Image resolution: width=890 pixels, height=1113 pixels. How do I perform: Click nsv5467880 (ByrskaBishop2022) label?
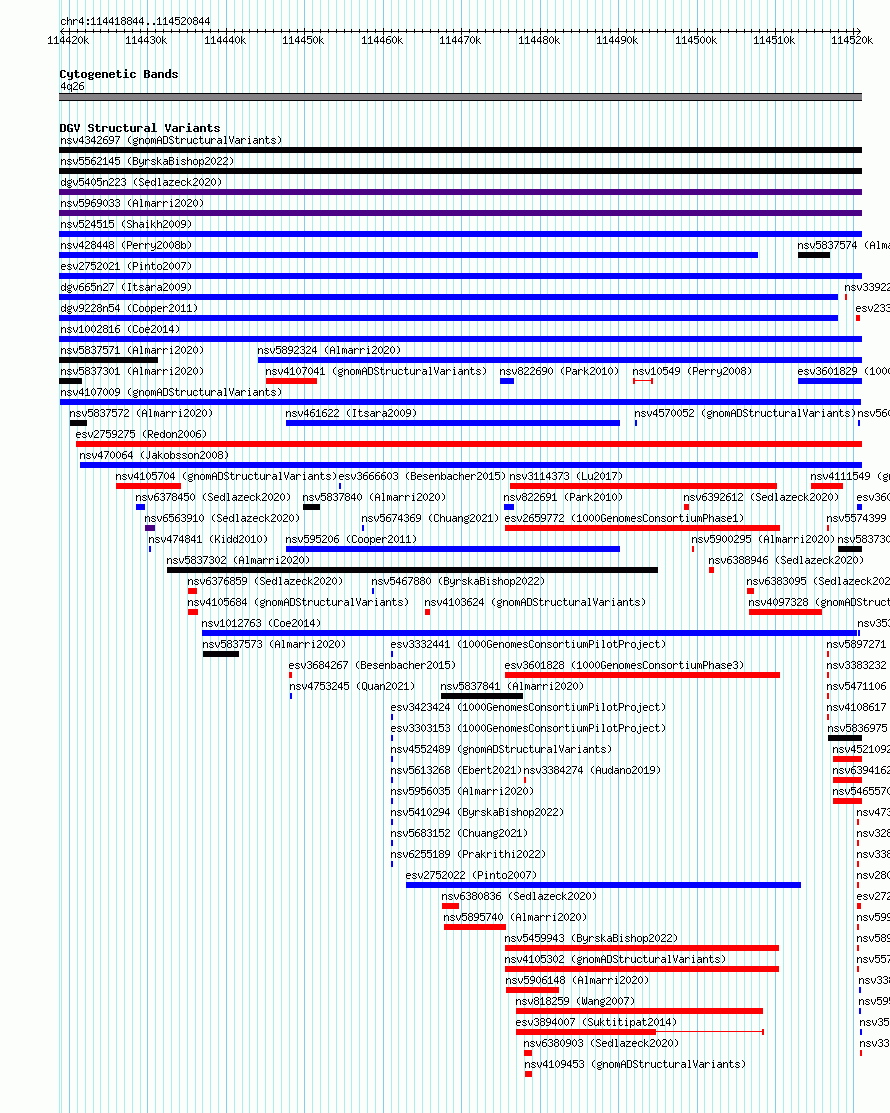(458, 581)
